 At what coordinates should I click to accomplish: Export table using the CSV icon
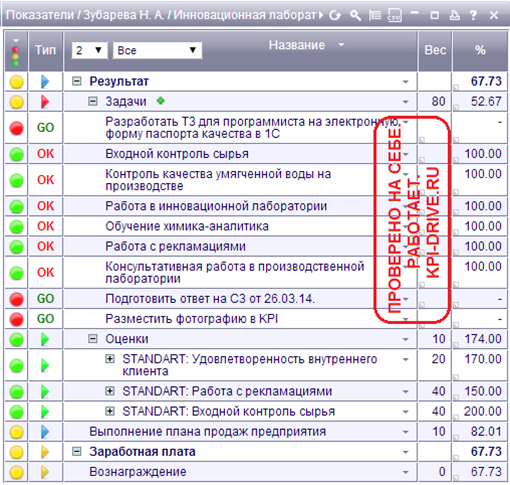pos(394,15)
